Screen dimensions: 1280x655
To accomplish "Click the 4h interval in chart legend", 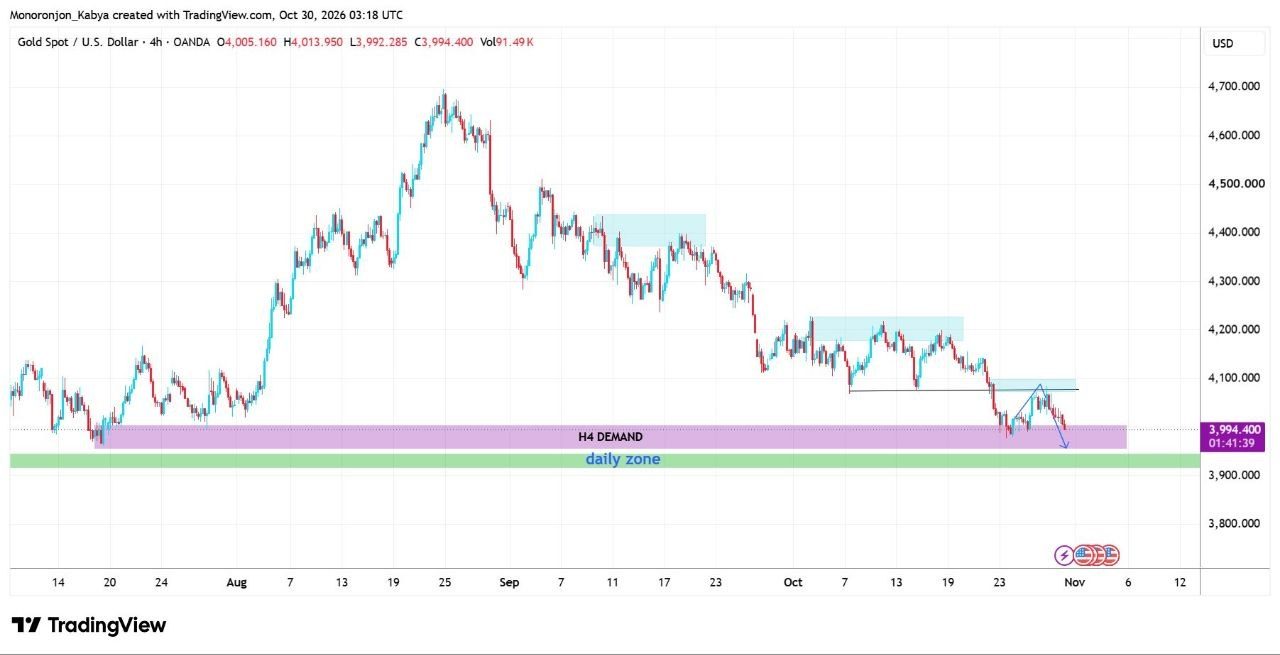I will click(156, 42).
